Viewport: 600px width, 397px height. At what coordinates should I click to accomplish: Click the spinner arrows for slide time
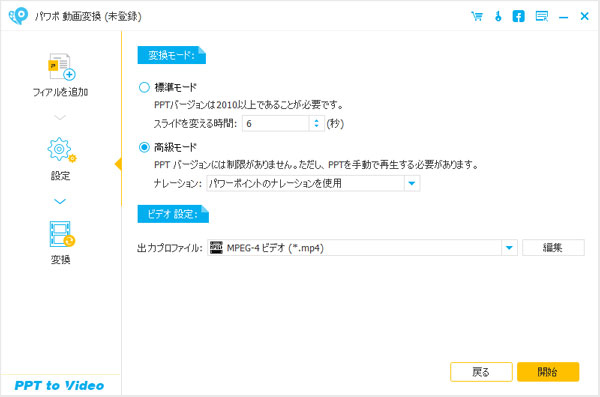coord(316,123)
